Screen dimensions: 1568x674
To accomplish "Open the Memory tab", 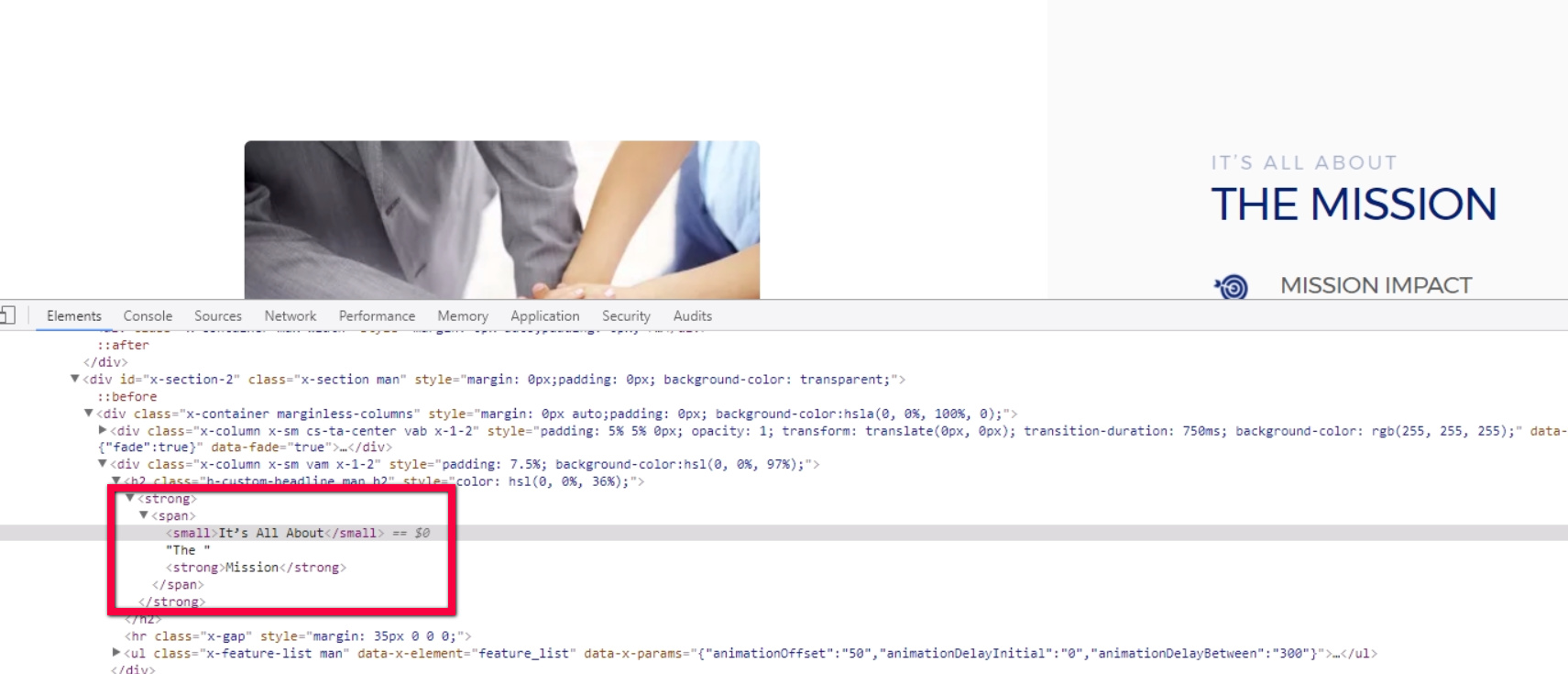I will click(x=463, y=315).
